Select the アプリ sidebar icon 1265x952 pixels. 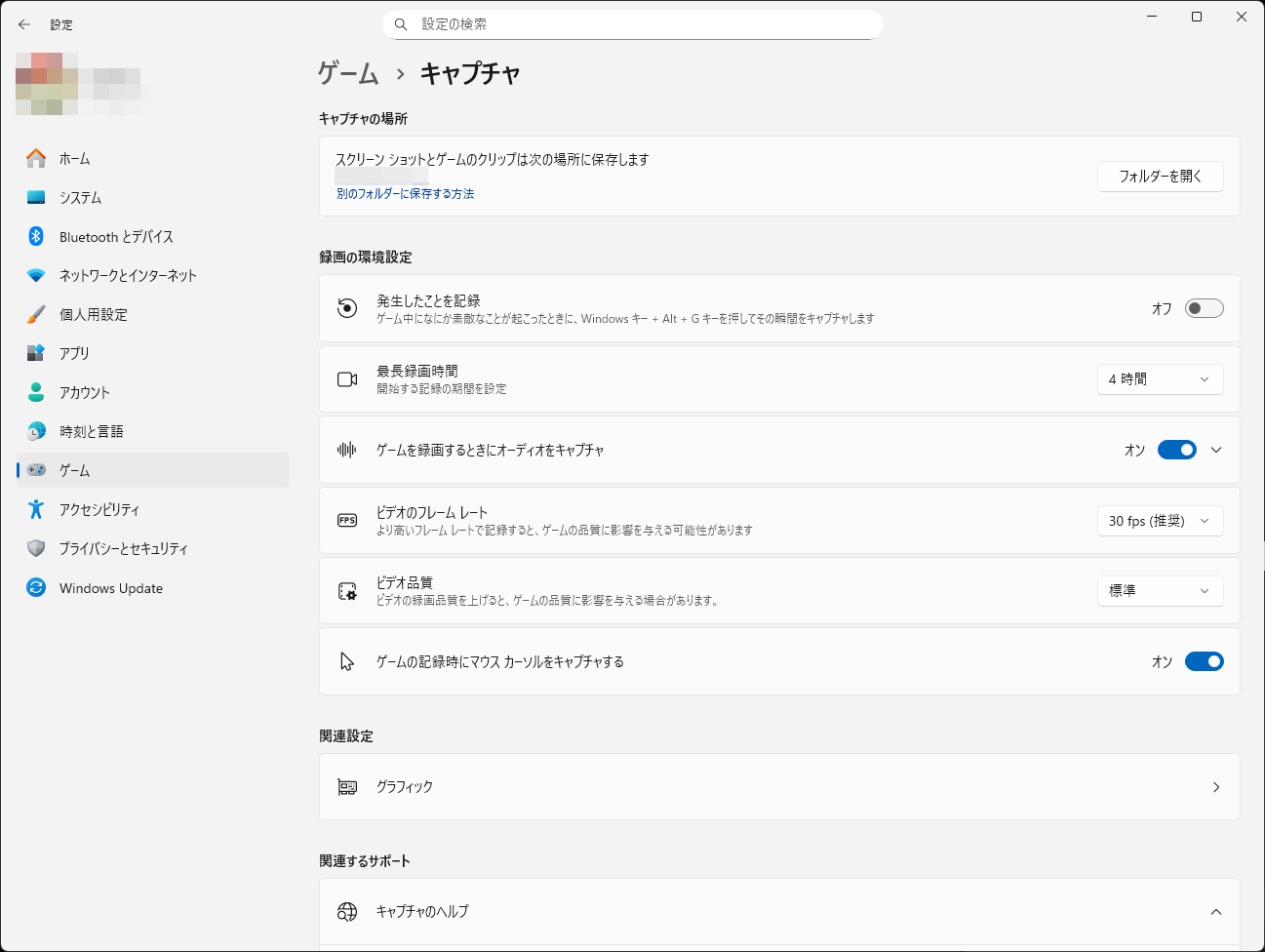[x=35, y=353]
